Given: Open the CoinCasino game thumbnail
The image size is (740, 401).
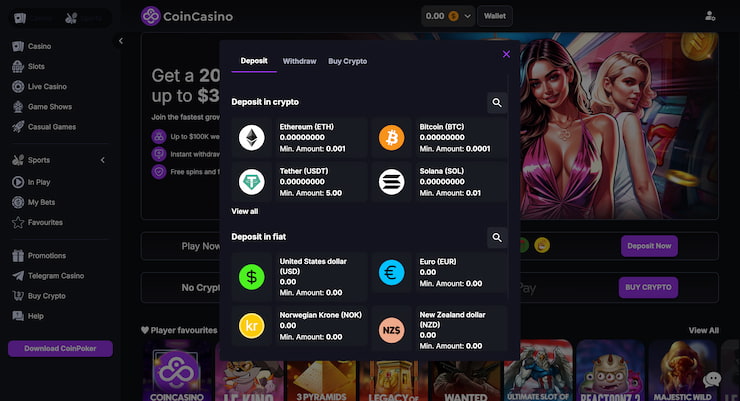Looking at the screenshot, I should point(177,370).
